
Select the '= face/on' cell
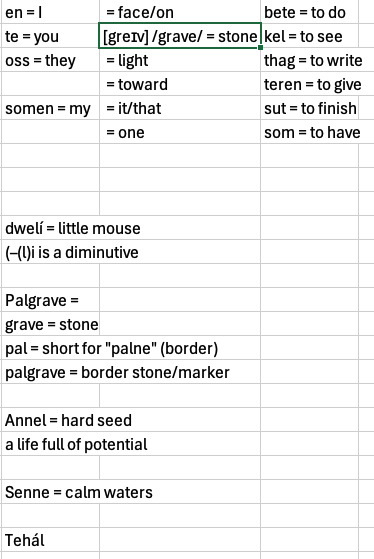pos(180,12)
